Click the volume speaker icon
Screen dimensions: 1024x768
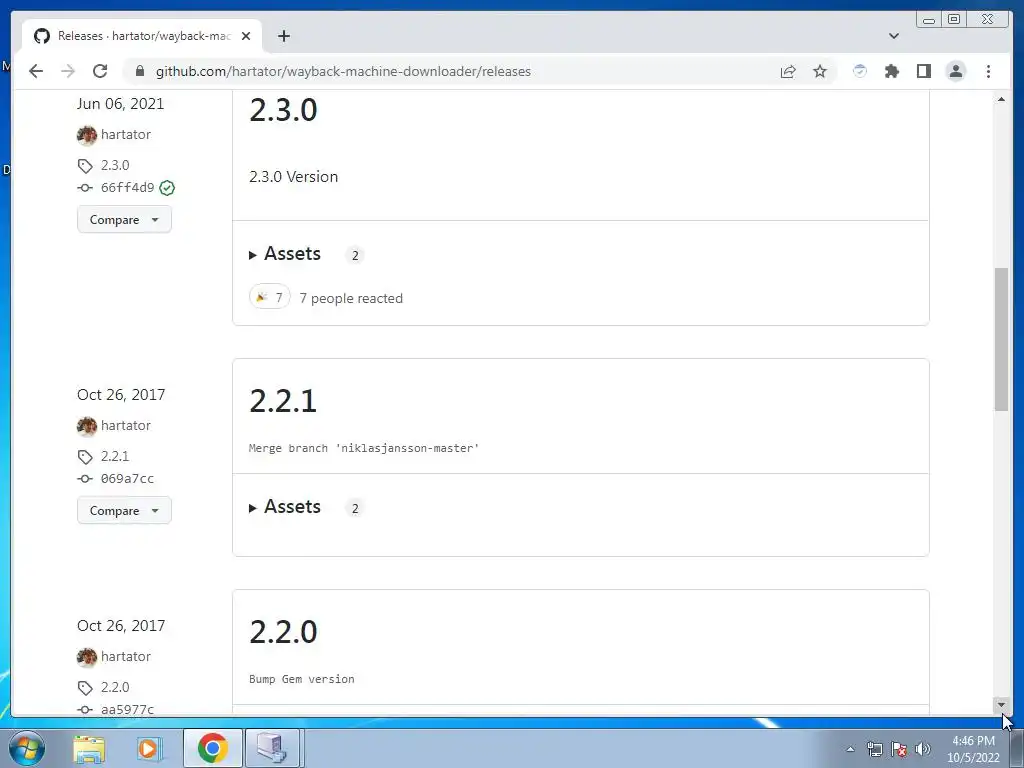(x=923, y=749)
